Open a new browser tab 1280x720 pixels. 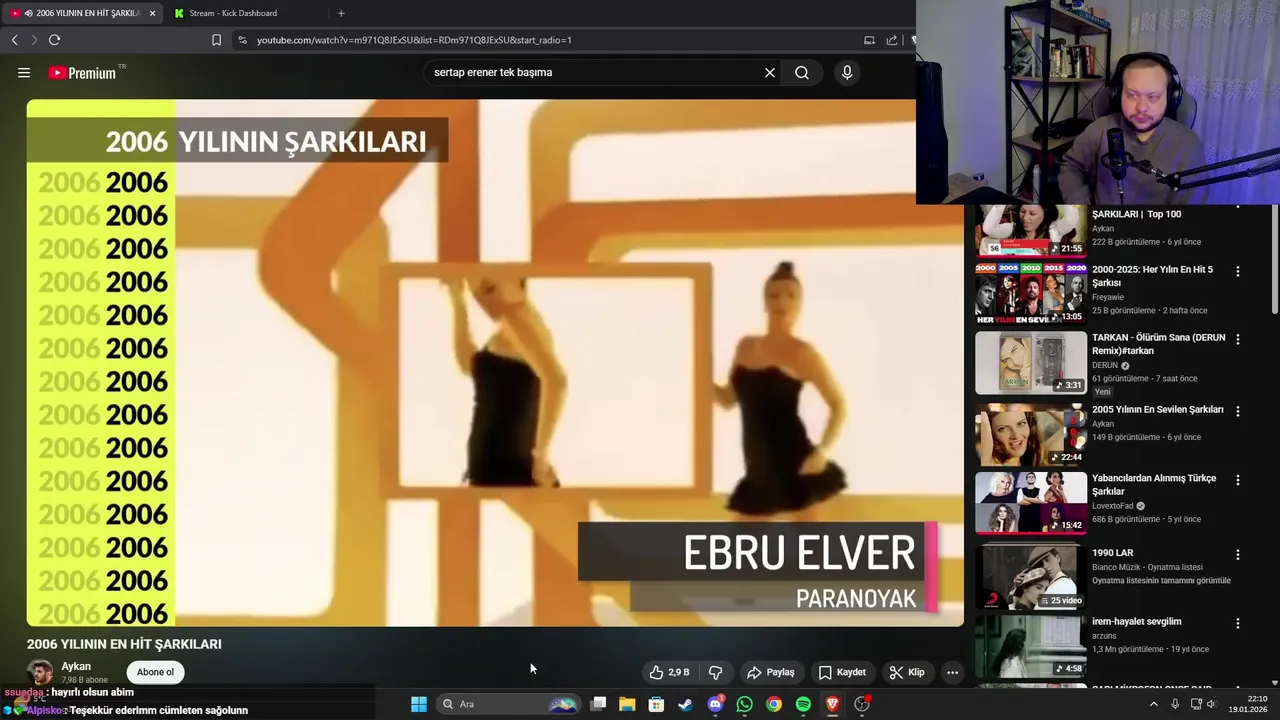(341, 13)
